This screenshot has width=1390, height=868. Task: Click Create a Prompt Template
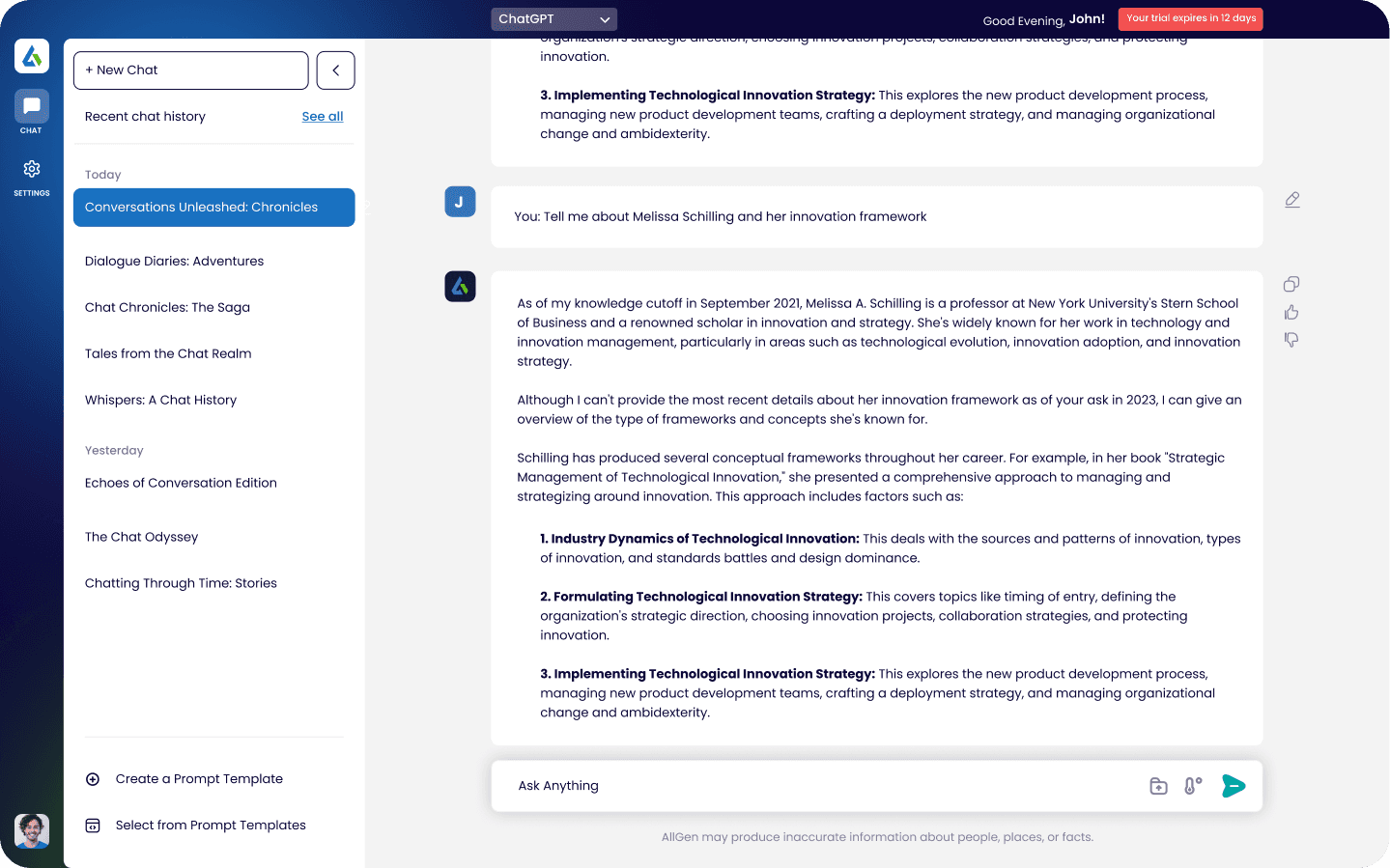[199, 779]
